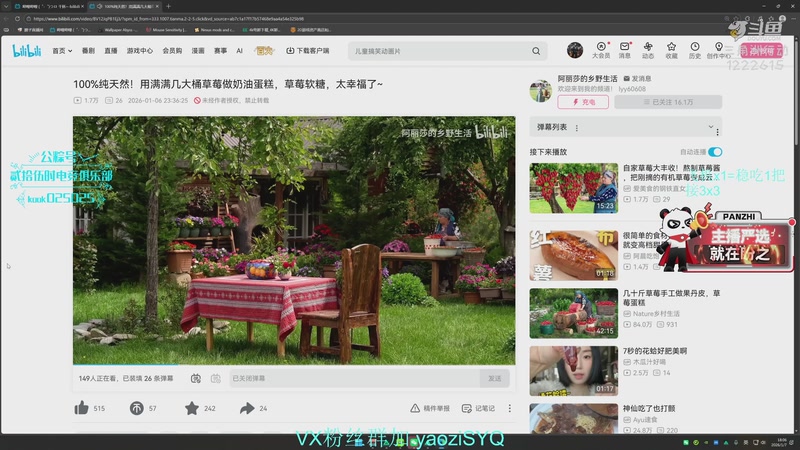The width and height of the screenshot is (800, 450).
Task: Click the bilibili logo
Action: click(27, 51)
